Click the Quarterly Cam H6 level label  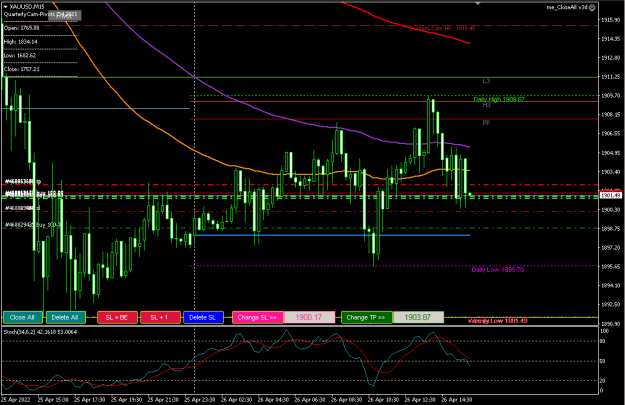coord(442,28)
